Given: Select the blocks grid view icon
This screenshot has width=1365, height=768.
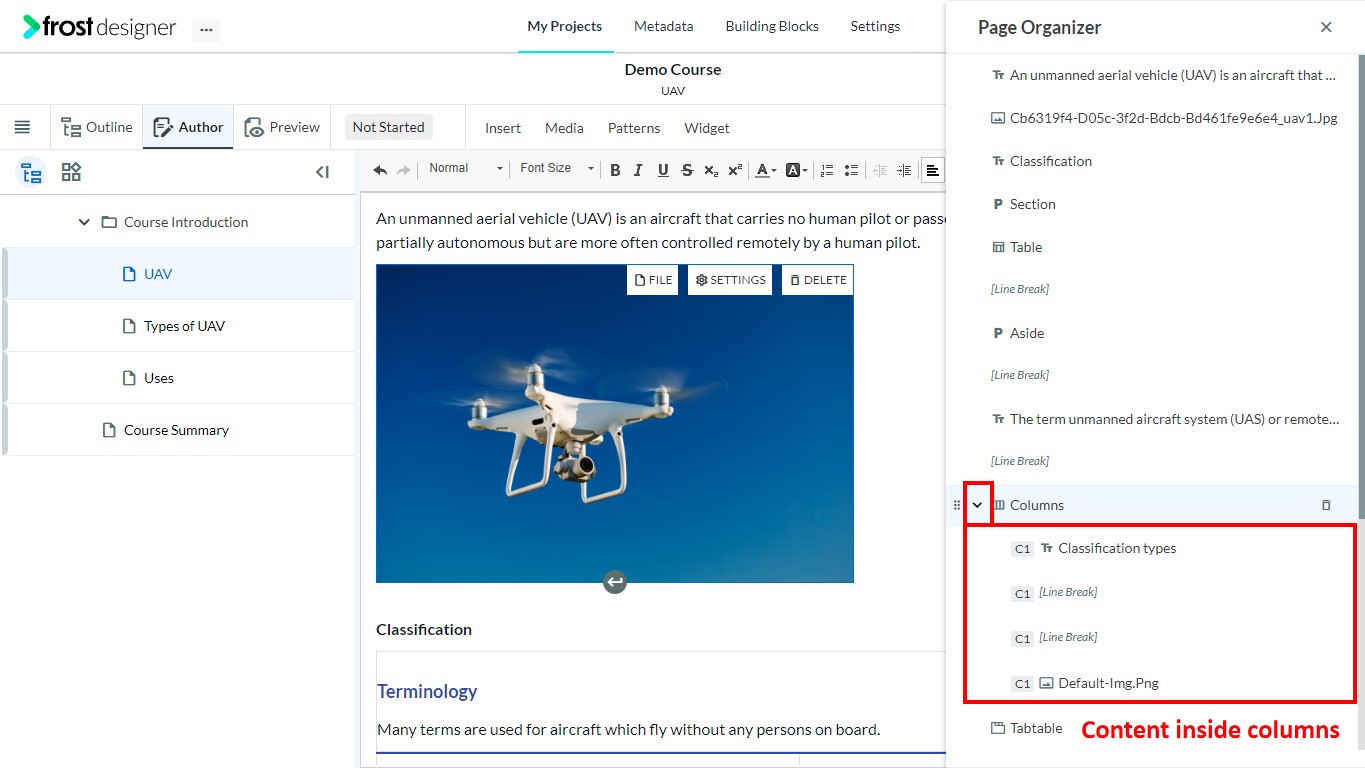Looking at the screenshot, I should (x=71, y=172).
